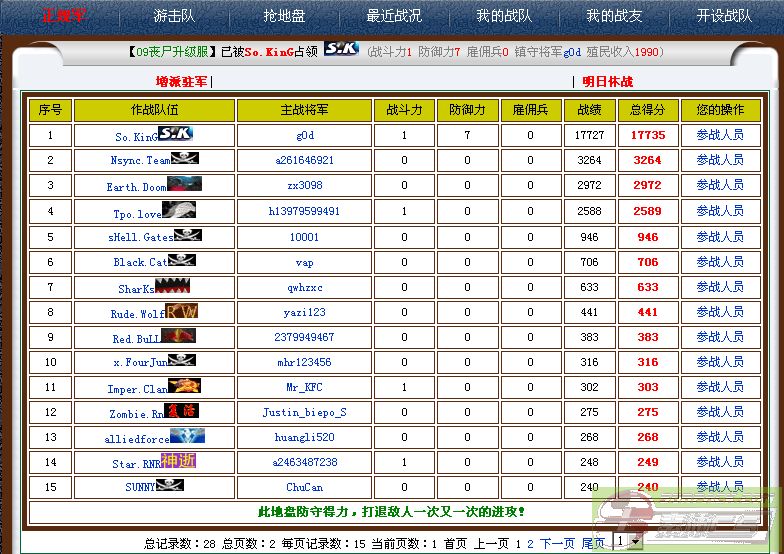Click the 增派驻军 link
Screen dimensions: 784x554
coord(181,81)
